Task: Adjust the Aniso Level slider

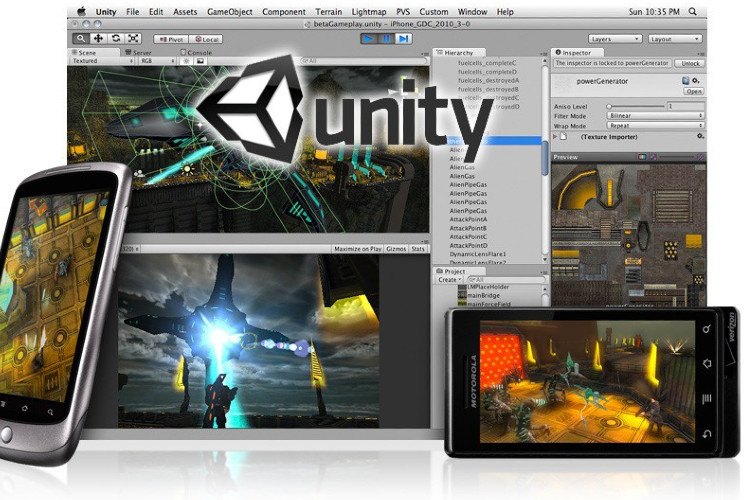Action: pyautogui.click(x=636, y=106)
